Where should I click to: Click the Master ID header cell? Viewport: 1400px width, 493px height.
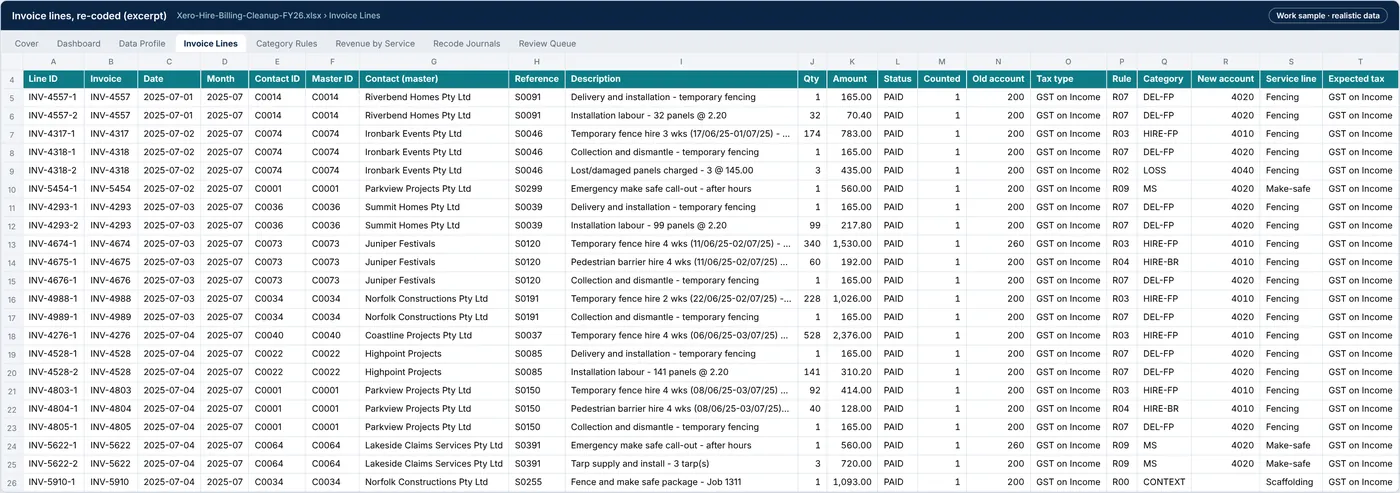pos(332,79)
